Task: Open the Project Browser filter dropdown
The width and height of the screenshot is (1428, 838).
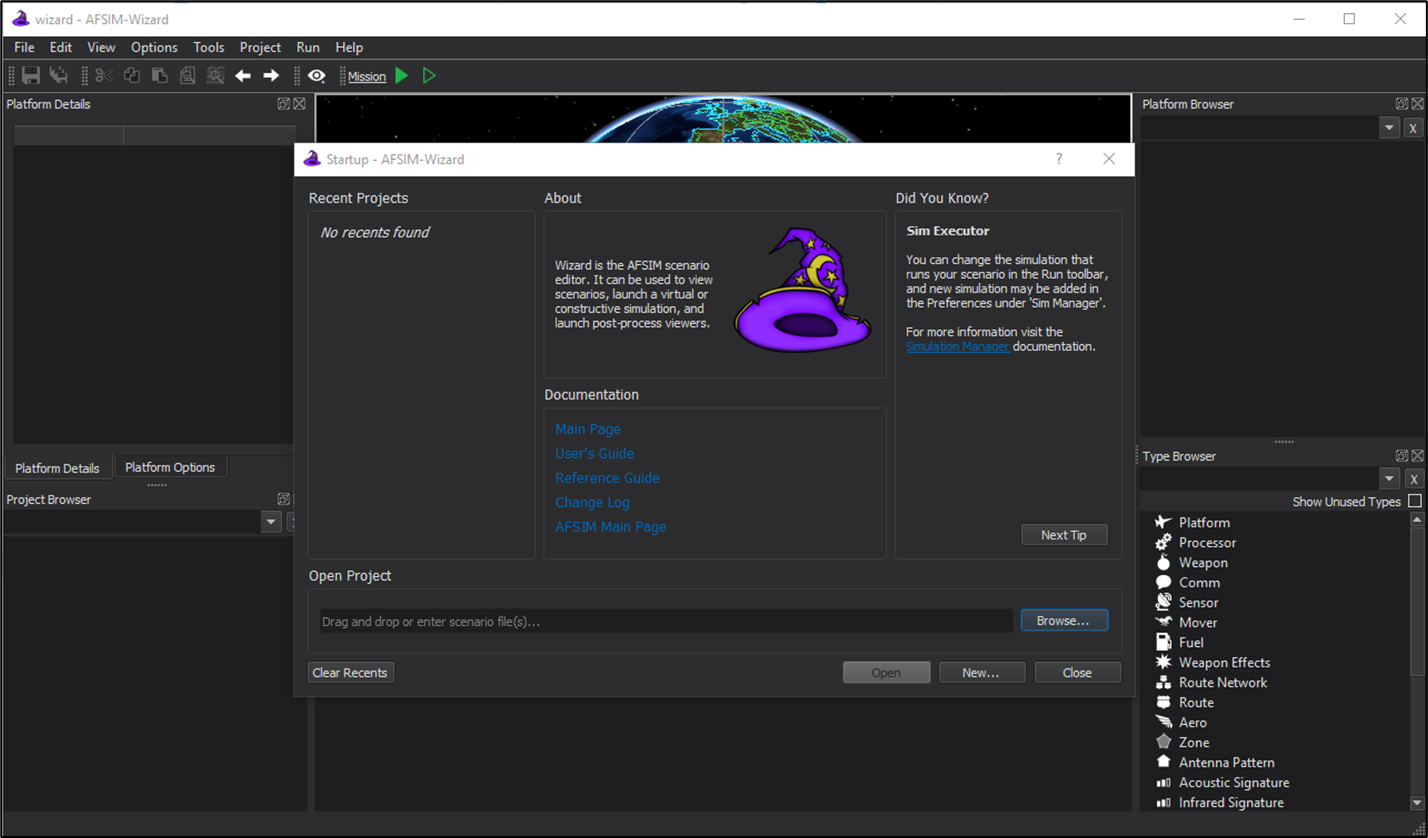Action: click(271, 522)
